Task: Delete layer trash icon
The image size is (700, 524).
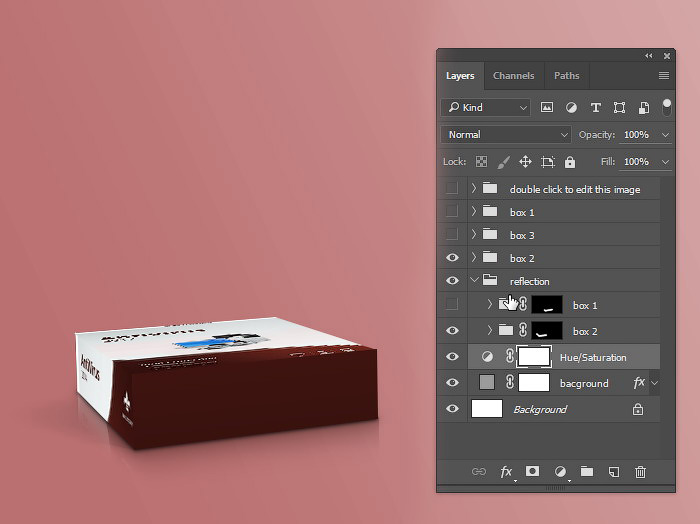Action: 640,472
